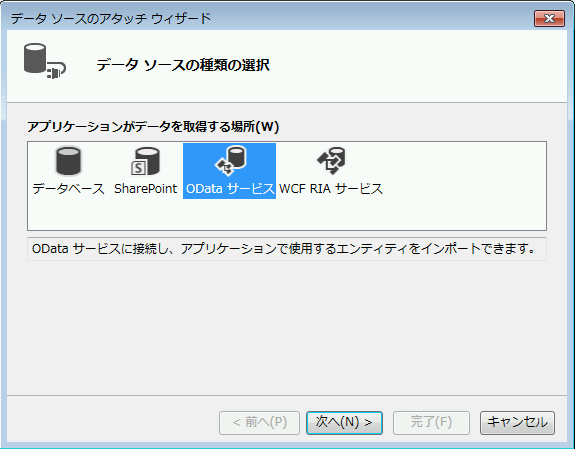
Task: Click the データベース label text
Action: (68, 189)
